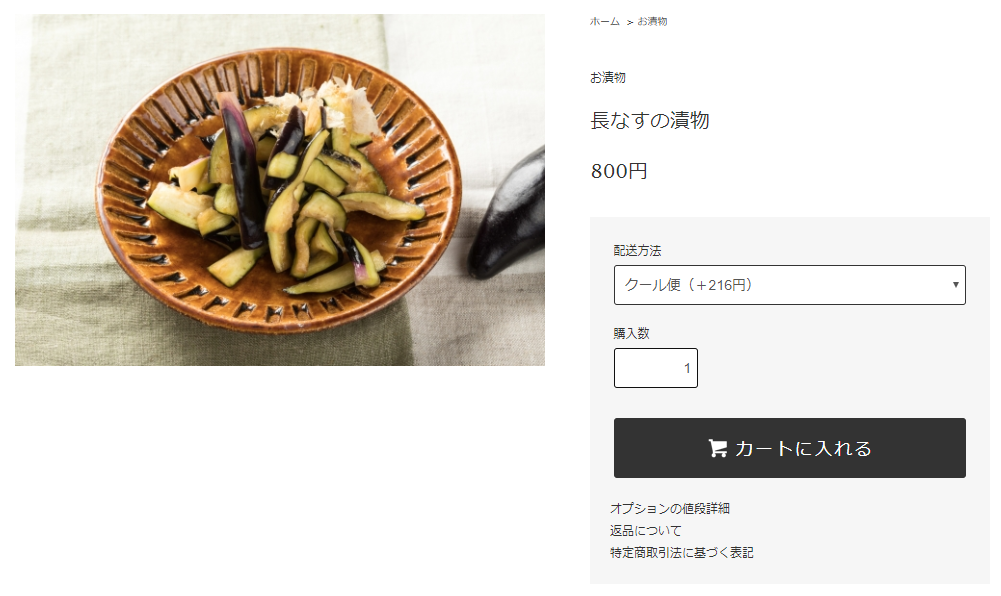The width and height of the screenshot is (1001, 596).
Task: Click the クール便（+216円）selected option text
Action: pyautogui.click(x=689, y=285)
